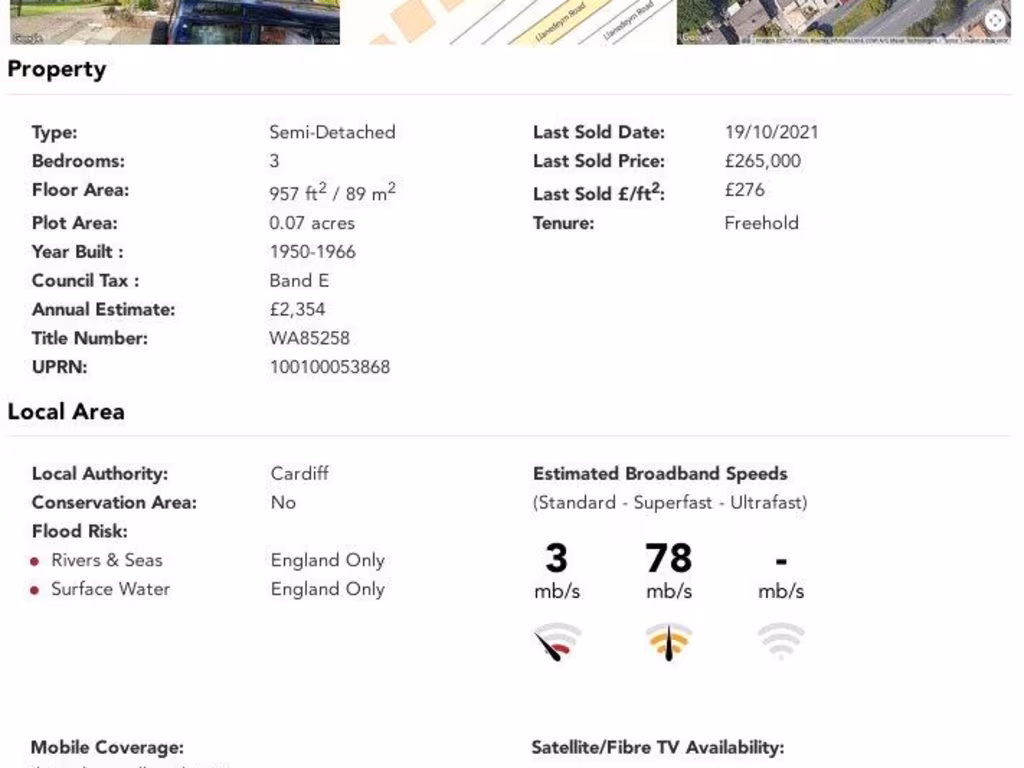Click the greyed ultrafast broadband wifi icon
This screenshot has height=768, width=1024.
coord(781,641)
